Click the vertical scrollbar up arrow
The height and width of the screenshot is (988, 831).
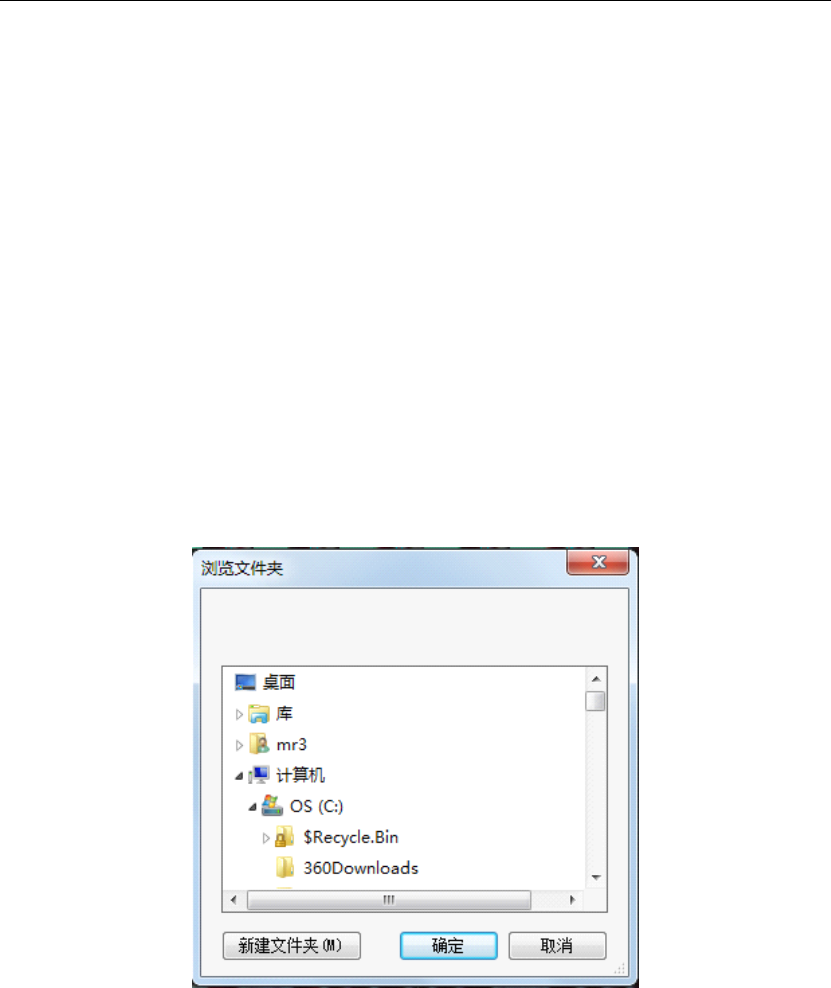[x=595, y=679]
